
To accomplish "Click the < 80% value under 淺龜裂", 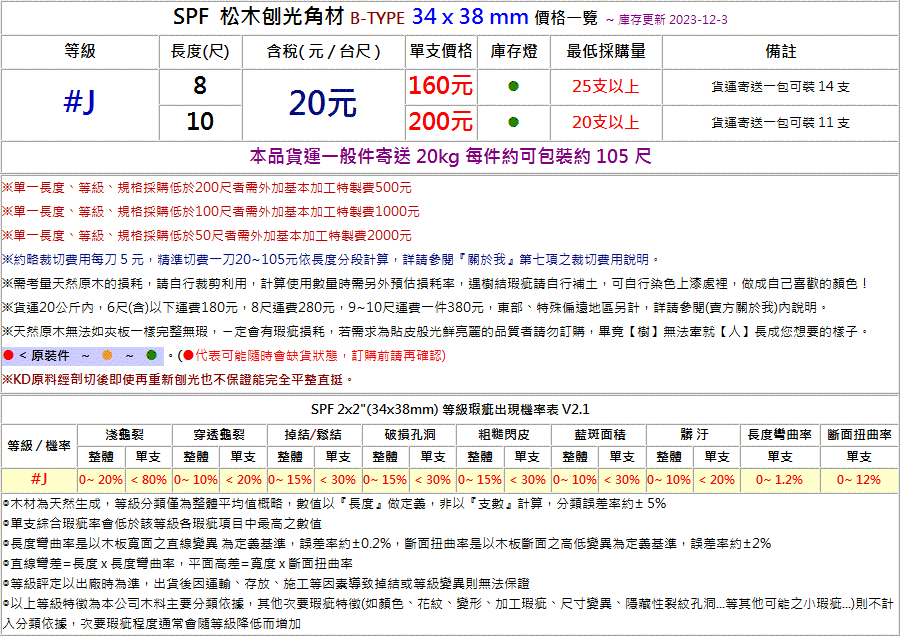I will point(148,480).
